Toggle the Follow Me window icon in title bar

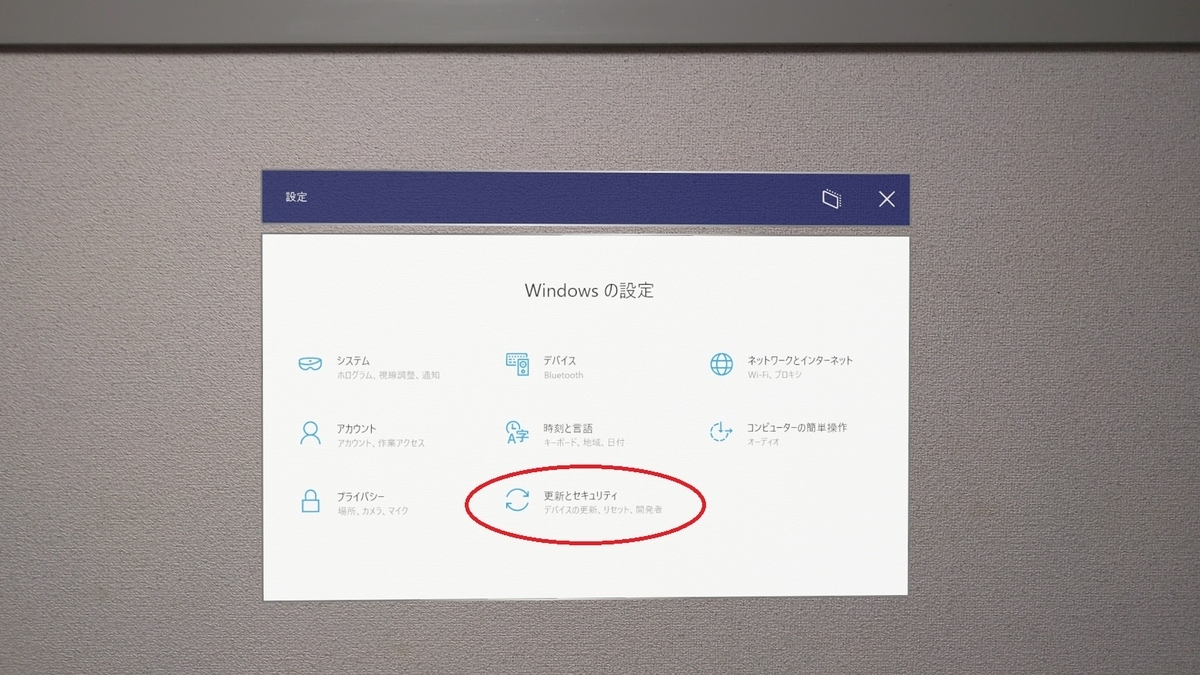[x=831, y=198]
